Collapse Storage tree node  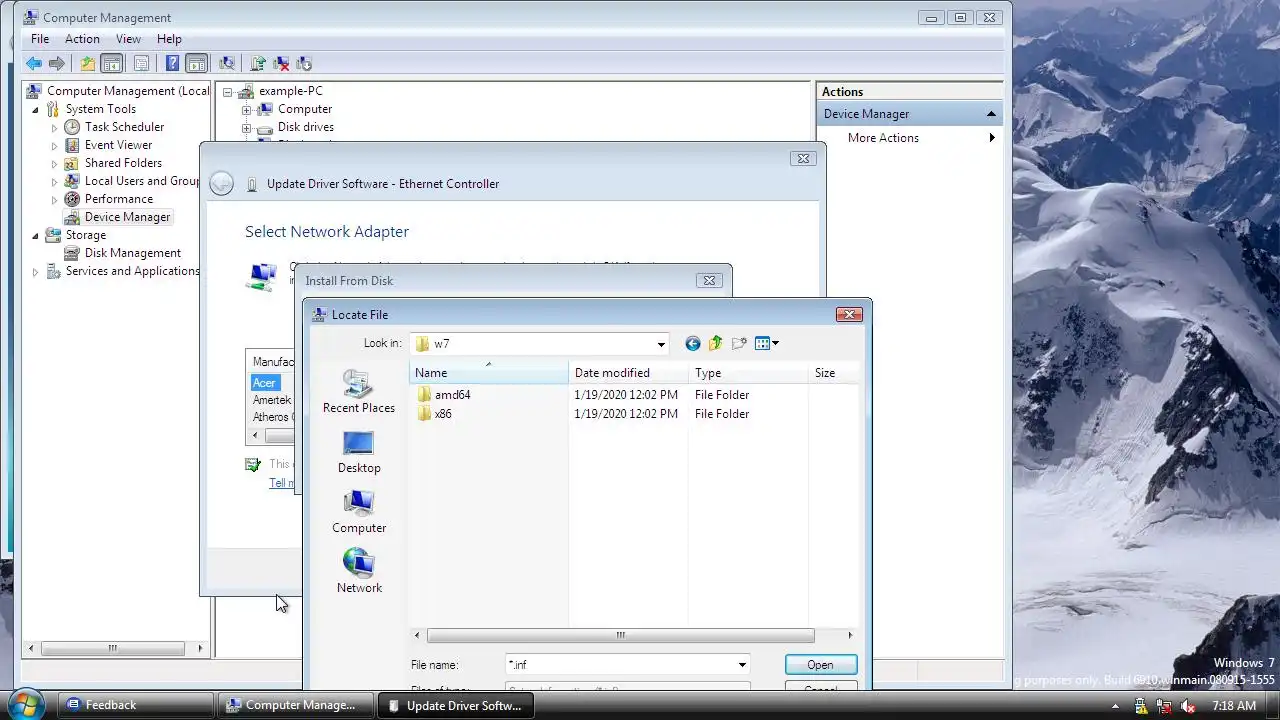36,235
